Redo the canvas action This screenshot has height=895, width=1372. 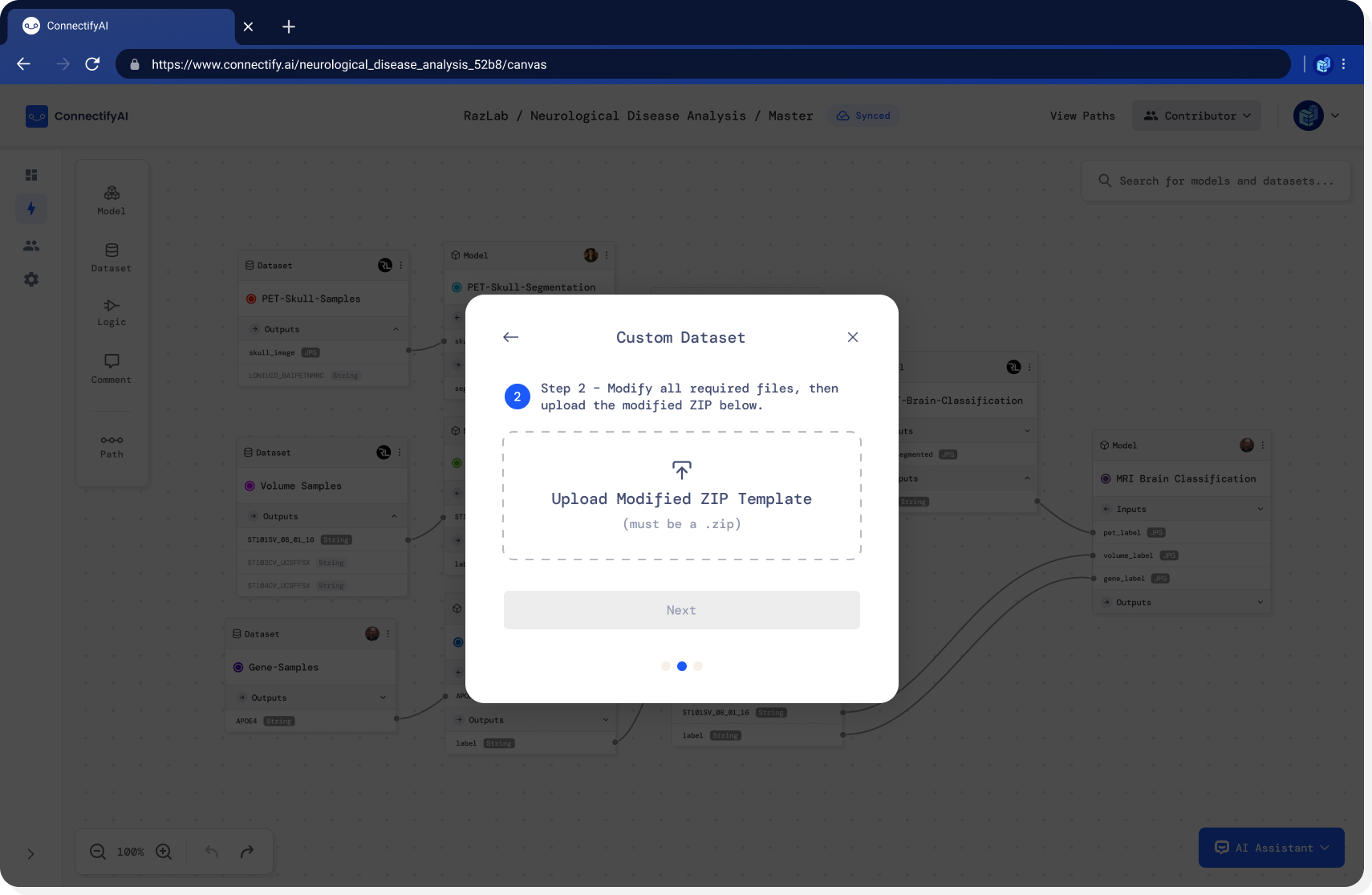click(247, 852)
